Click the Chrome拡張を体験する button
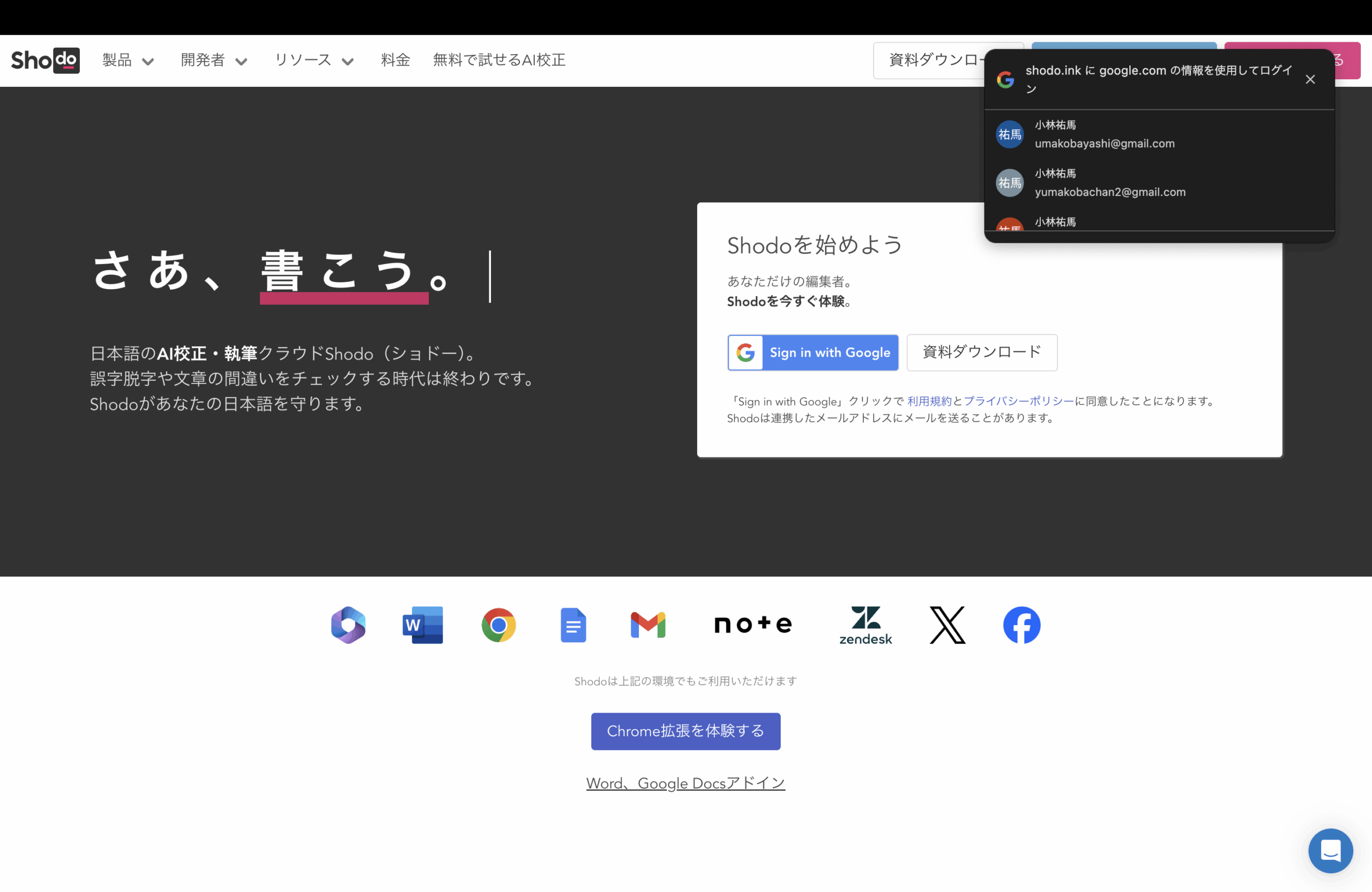Image resolution: width=1372 pixels, height=892 pixels. pos(685,731)
